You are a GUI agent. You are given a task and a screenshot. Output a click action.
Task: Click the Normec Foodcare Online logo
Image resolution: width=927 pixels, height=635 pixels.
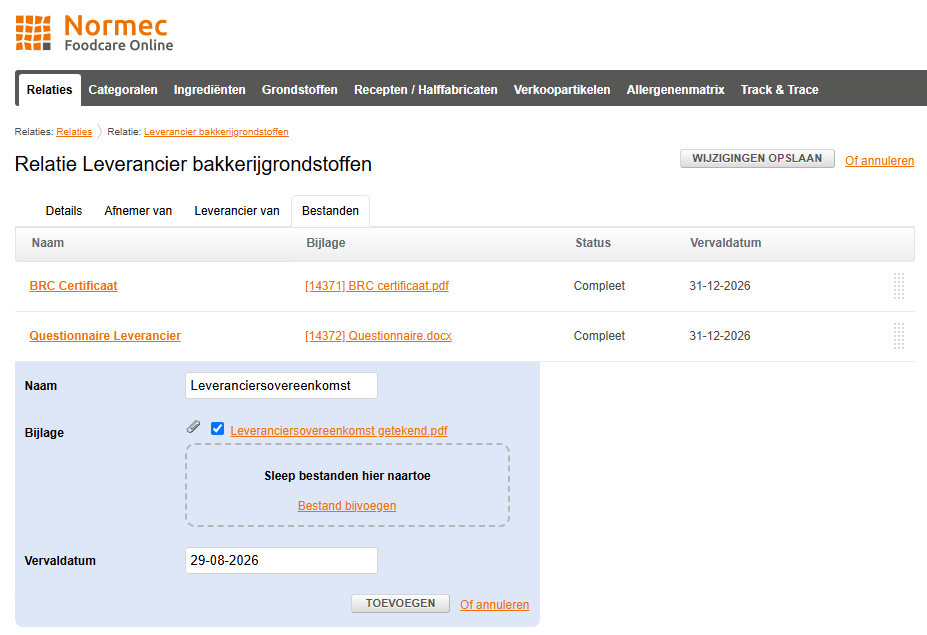pyautogui.click(x=94, y=33)
